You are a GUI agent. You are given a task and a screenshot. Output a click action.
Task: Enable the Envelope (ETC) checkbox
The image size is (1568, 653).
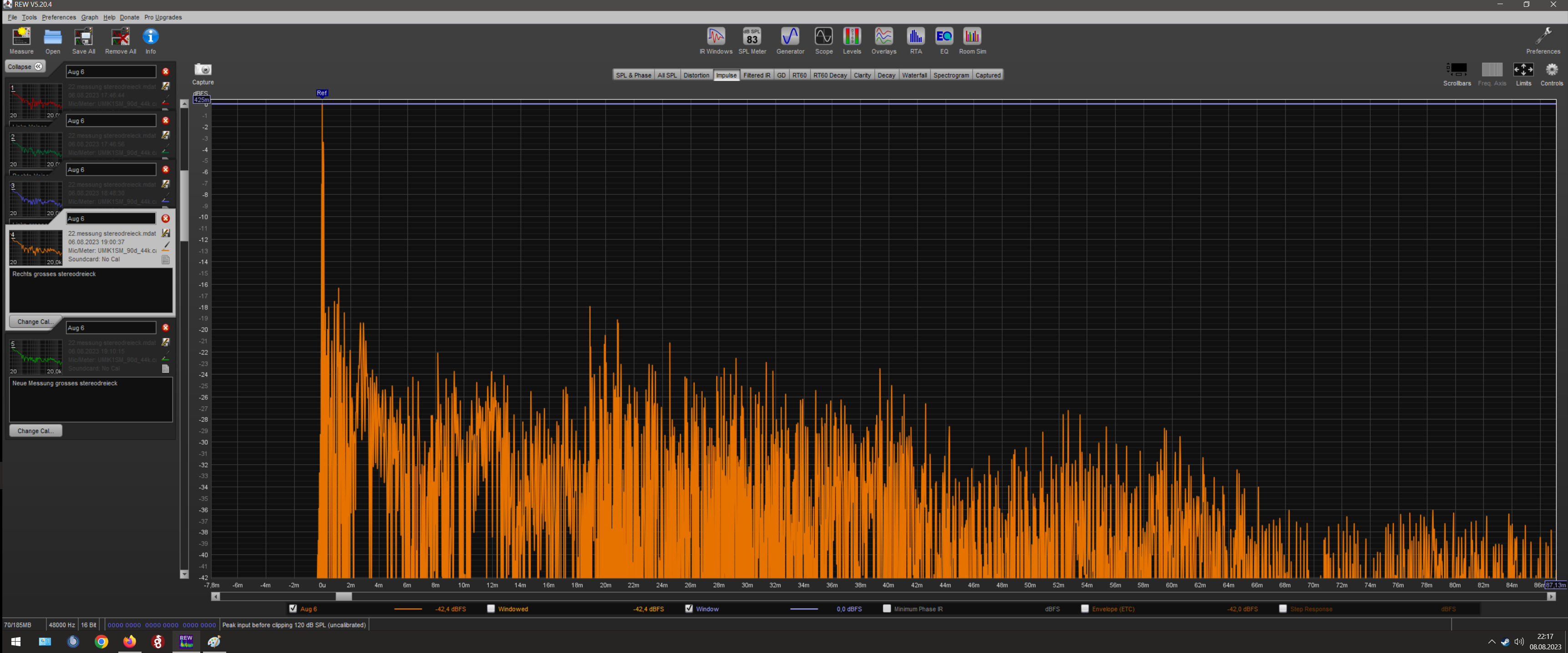tap(1085, 608)
